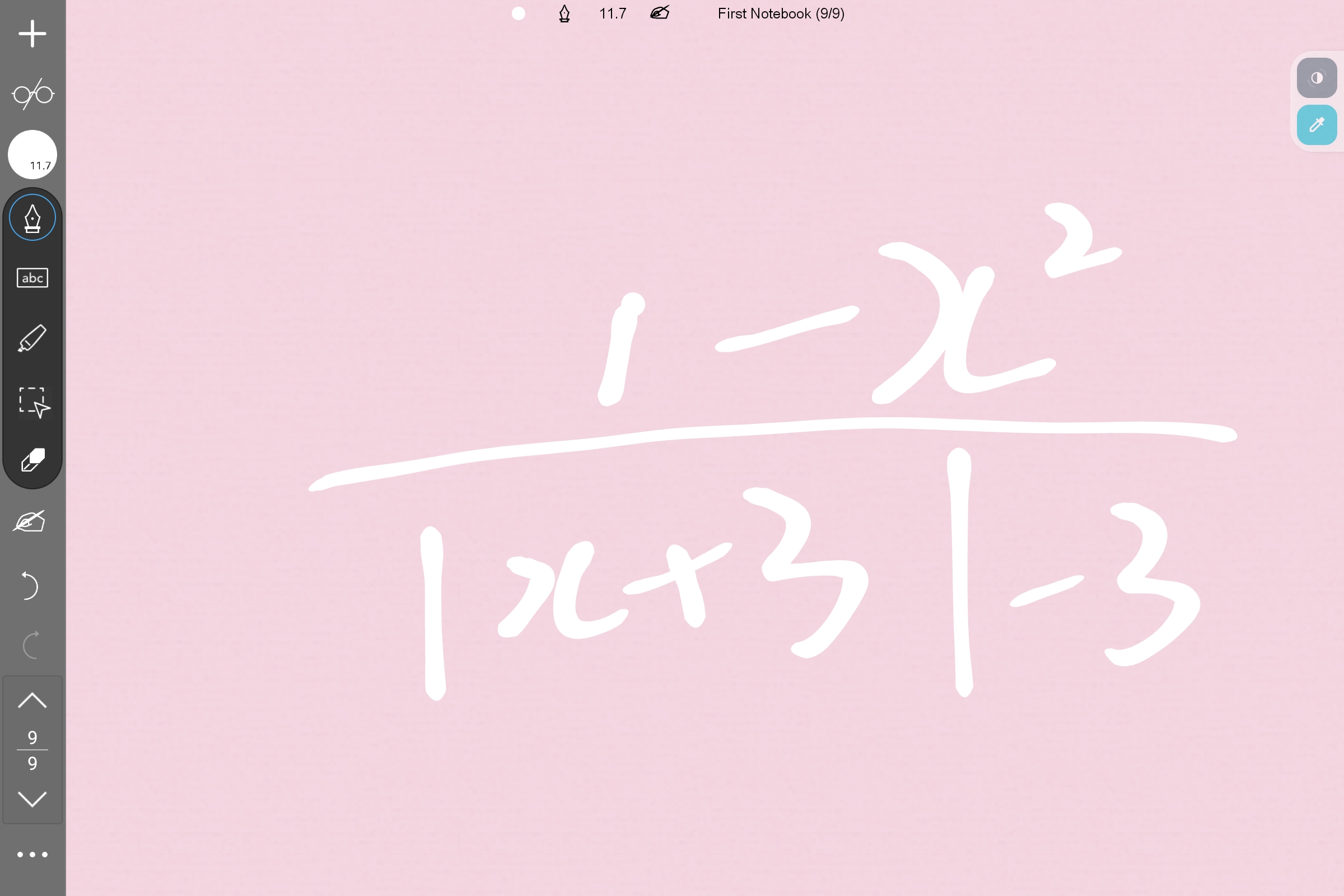This screenshot has height=896, width=1344.
Task: Tap the white color dot in top bar
Action: pos(519,13)
